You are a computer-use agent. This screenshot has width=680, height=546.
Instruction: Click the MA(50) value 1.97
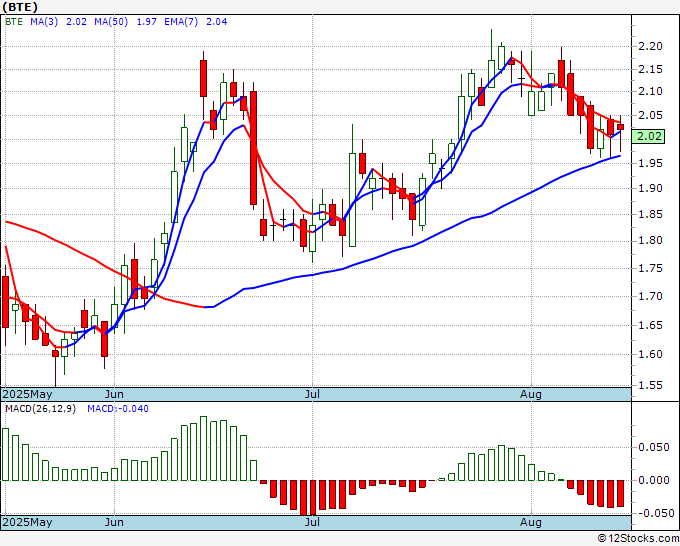pyautogui.click(x=147, y=22)
